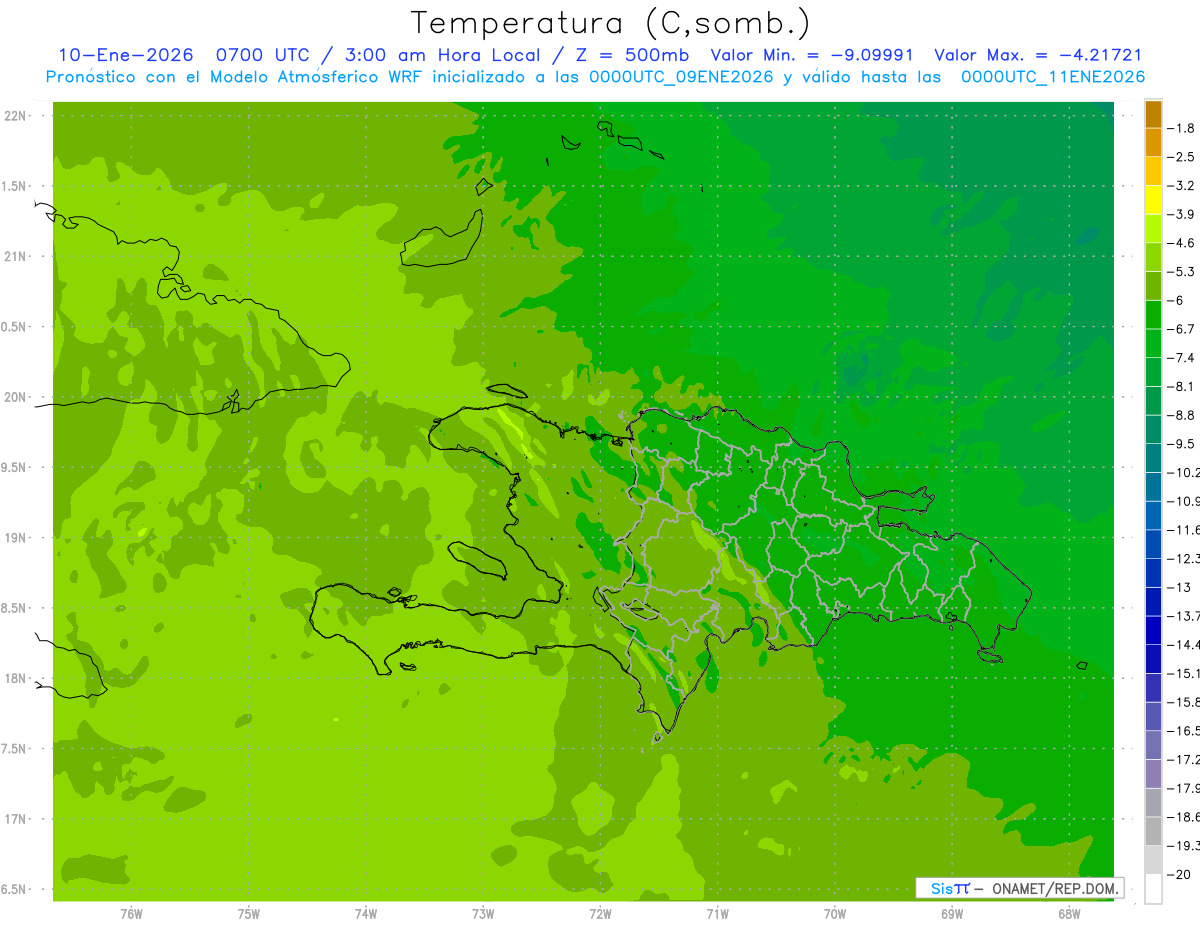Select the '-9.5' colorbar value
Image resolution: width=1200 pixels, height=927 pixels.
[1180, 444]
